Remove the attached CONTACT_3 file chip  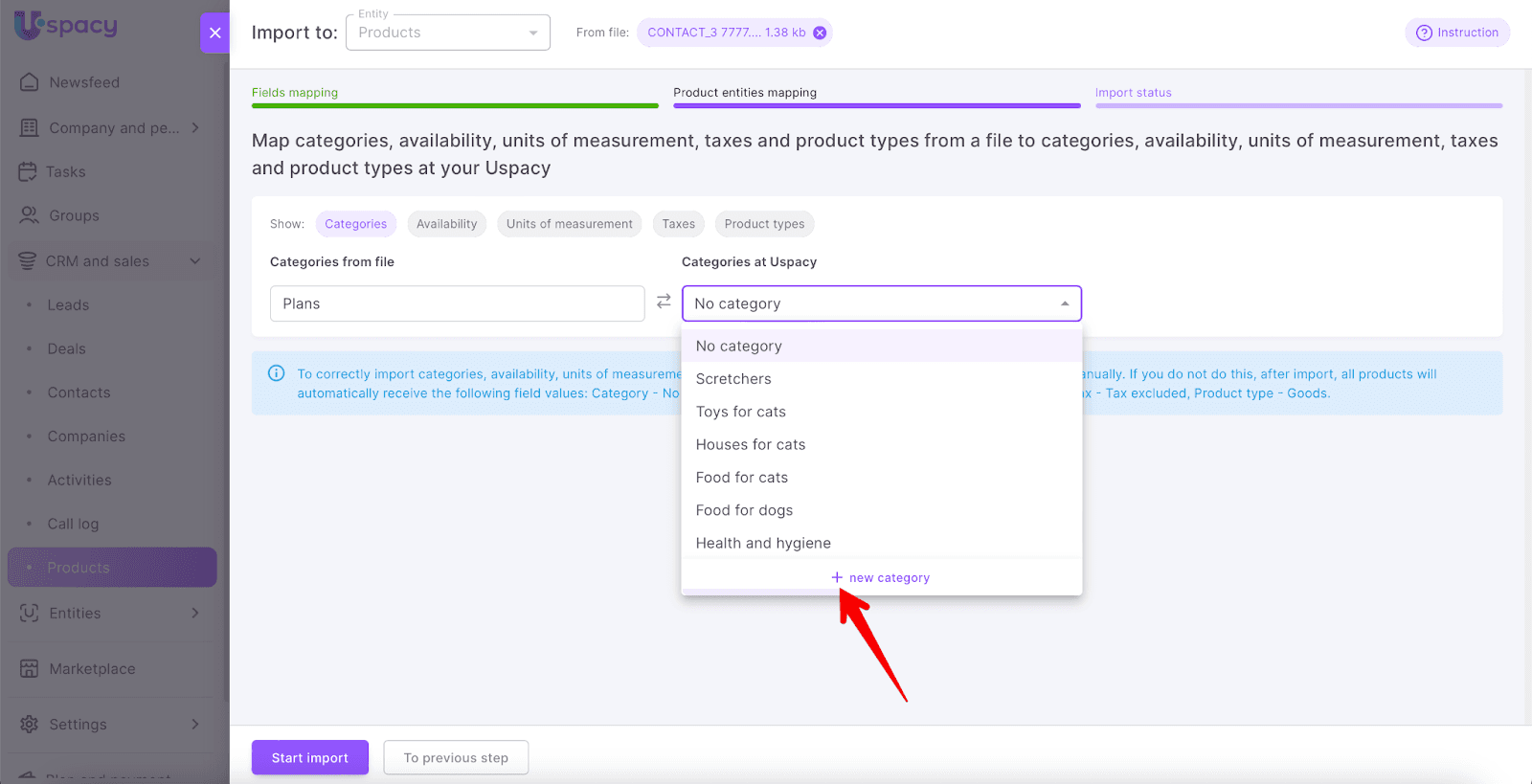pyautogui.click(x=820, y=33)
